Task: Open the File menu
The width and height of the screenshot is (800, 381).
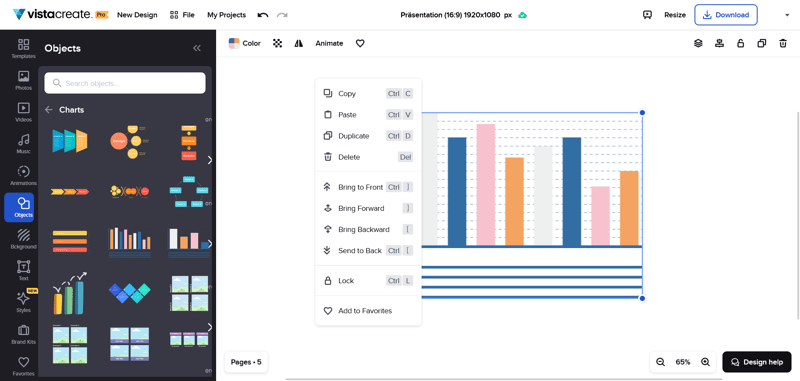Action: pyautogui.click(x=182, y=15)
